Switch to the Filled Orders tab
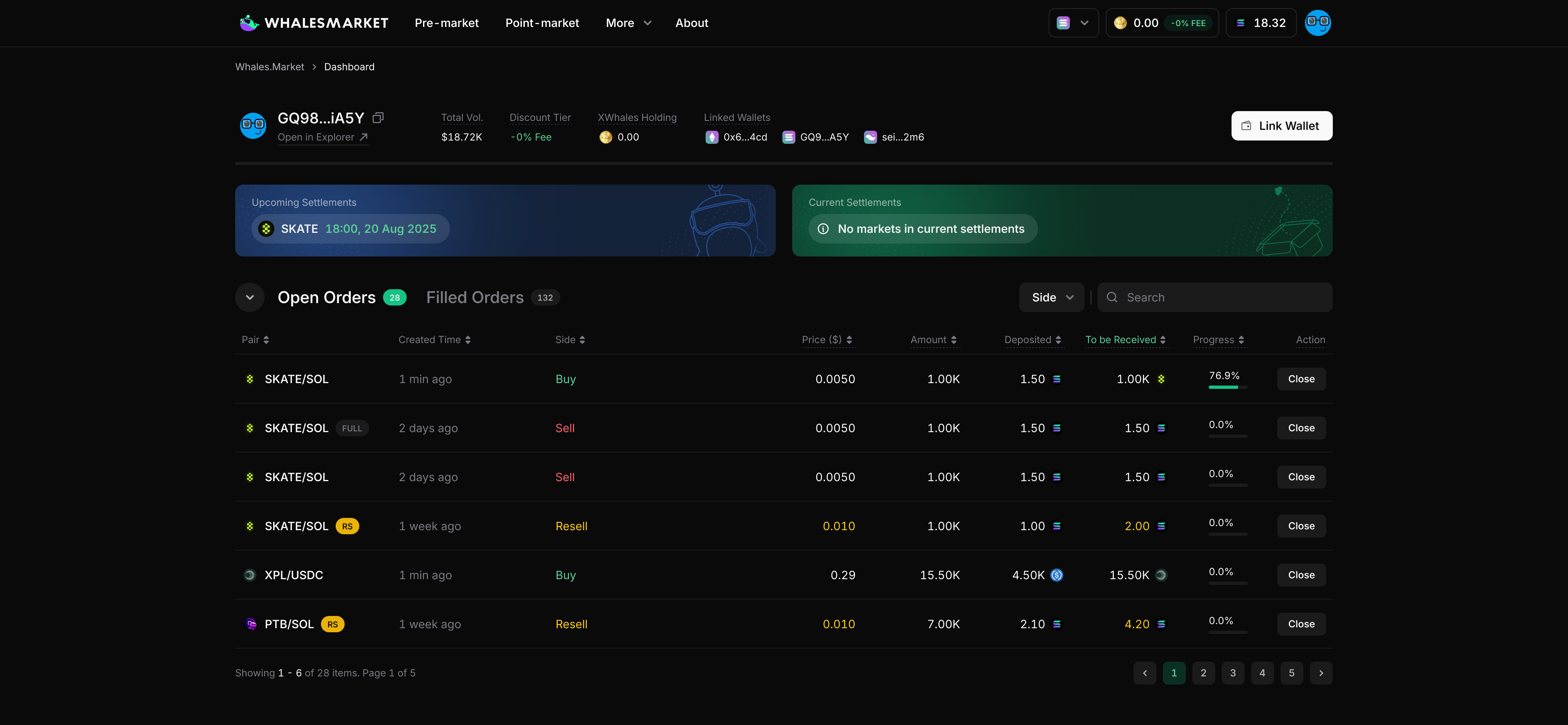Image resolution: width=1568 pixels, height=725 pixels. [x=475, y=297]
